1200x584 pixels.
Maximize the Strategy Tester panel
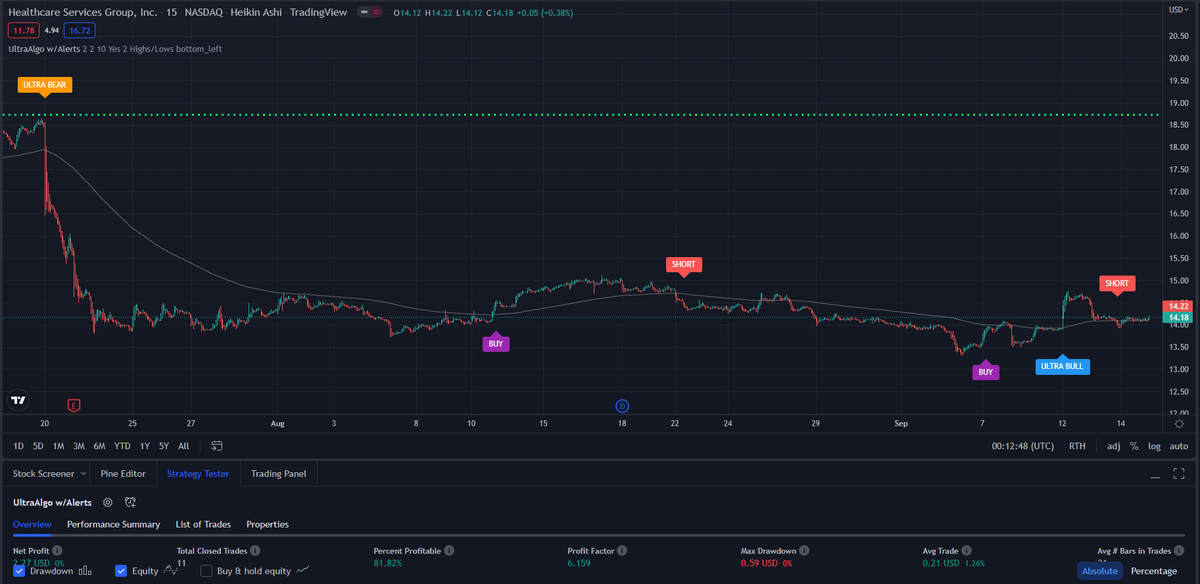[x=1180, y=474]
